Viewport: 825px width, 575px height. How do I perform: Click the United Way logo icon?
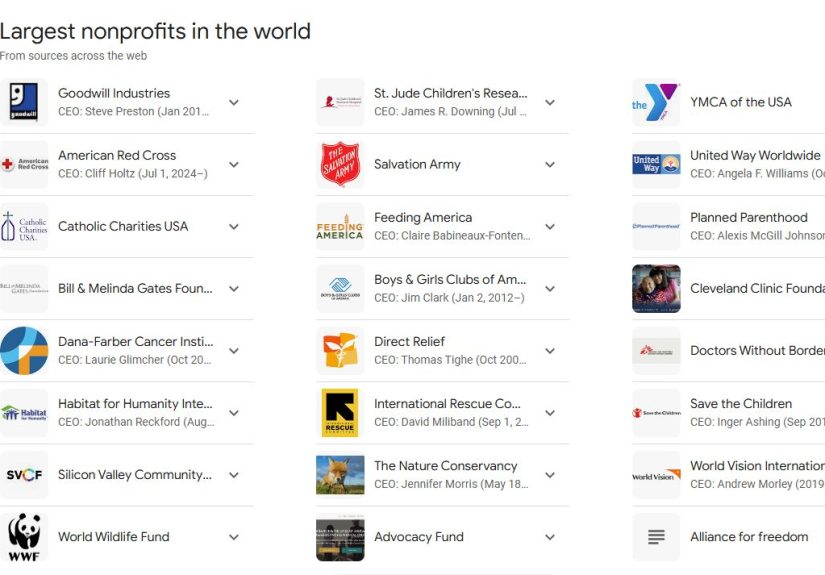[x=656, y=164]
